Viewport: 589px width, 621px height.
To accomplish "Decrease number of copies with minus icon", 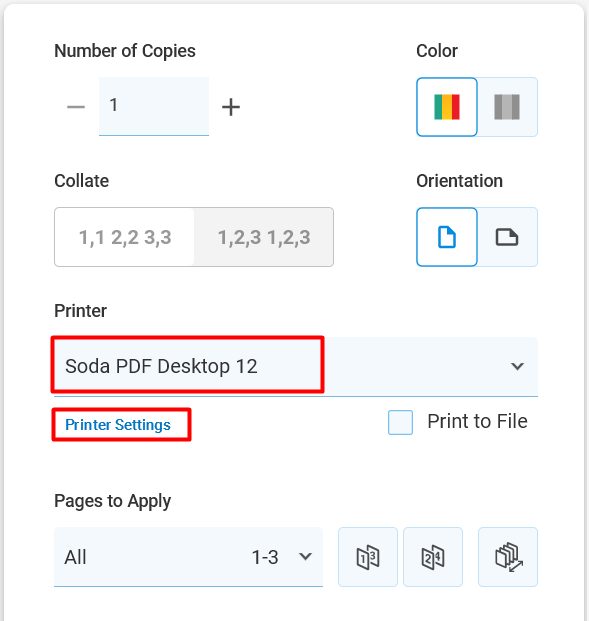I will coord(76,107).
